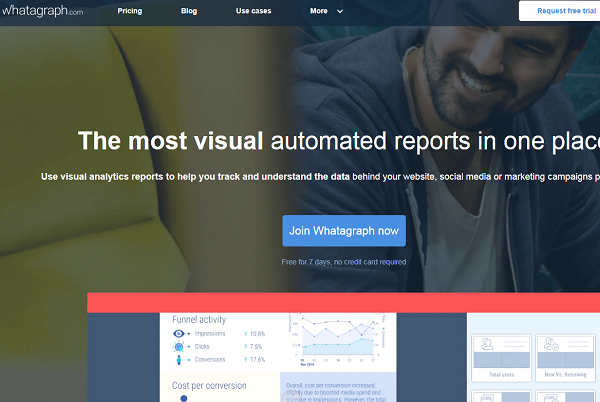Expand the More dropdown chevron
Screen dimensions: 600x402
pos(340,11)
